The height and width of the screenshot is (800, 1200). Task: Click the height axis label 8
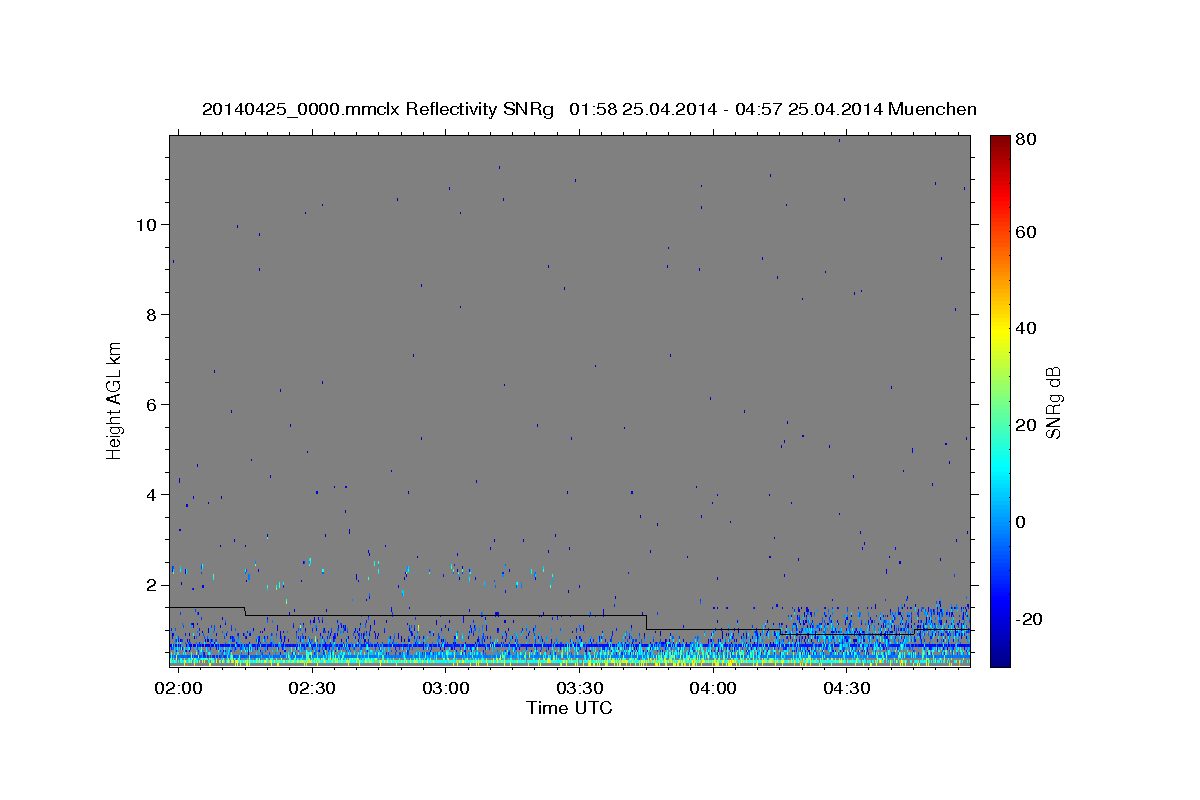click(x=149, y=314)
